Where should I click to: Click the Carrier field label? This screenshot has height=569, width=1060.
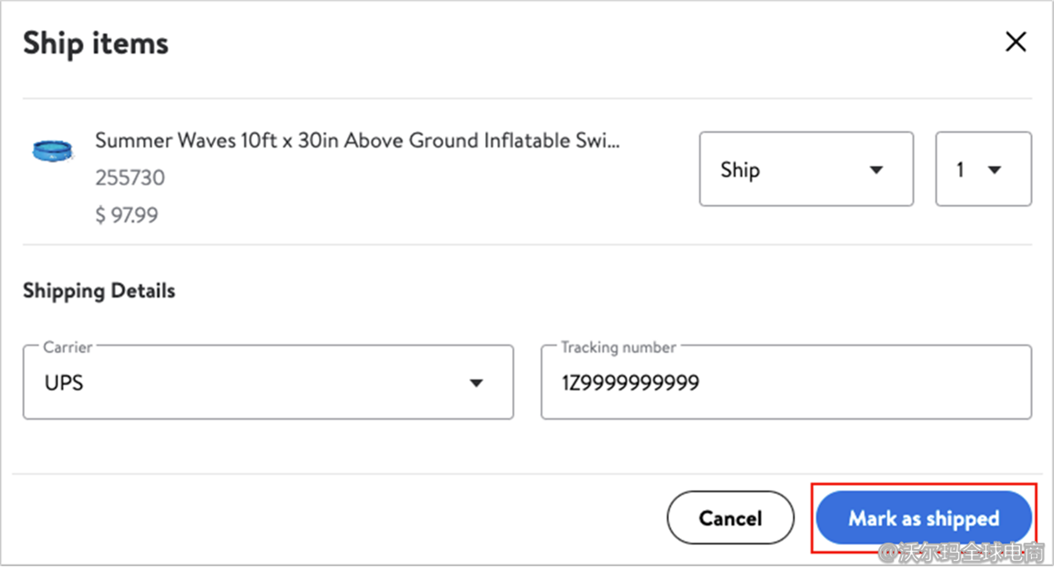point(67,347)
